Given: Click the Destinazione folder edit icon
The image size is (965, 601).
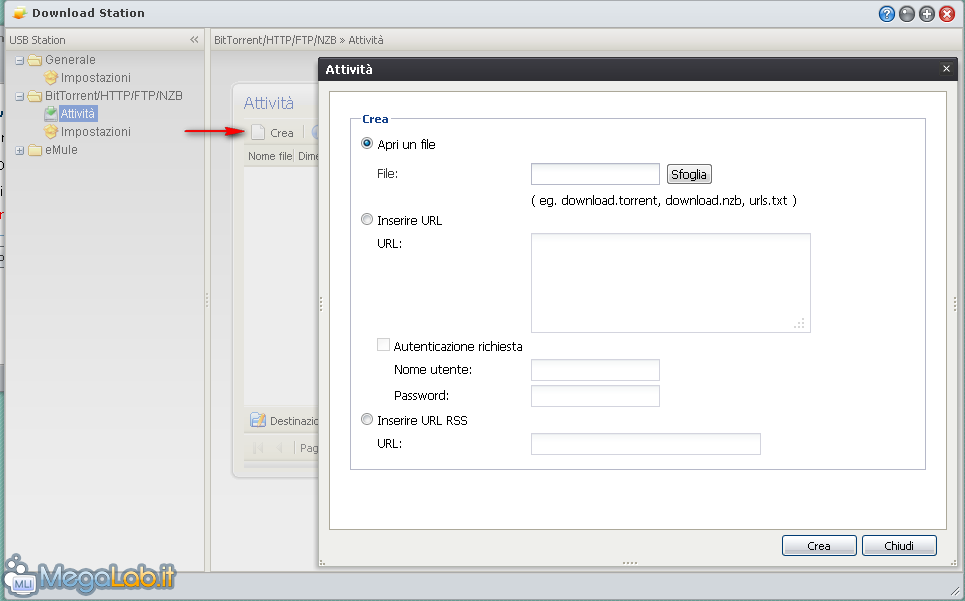Looking at the screenshot, I should click(258, 421).
